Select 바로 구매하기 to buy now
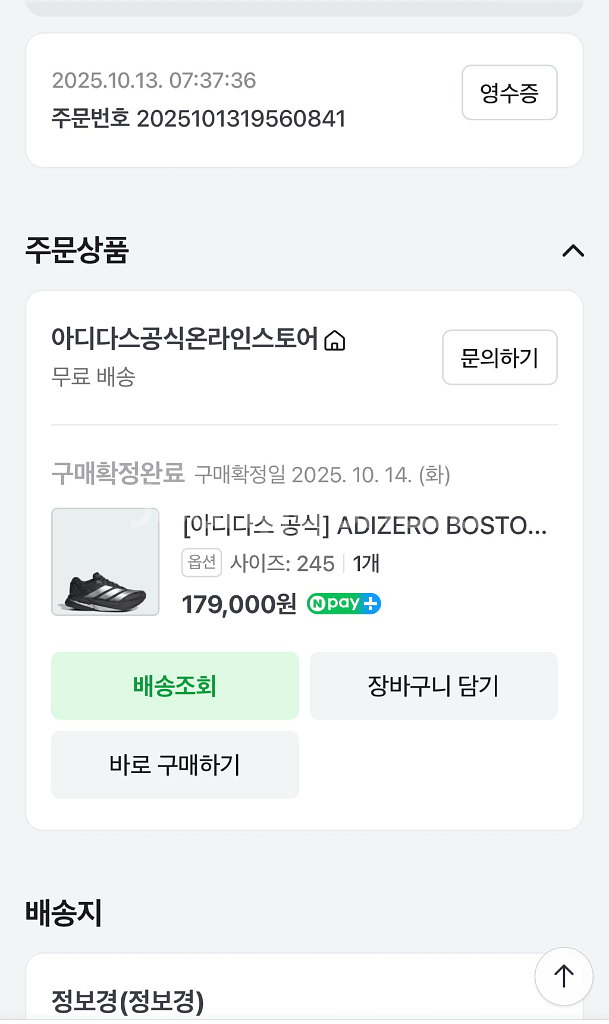The image size is (609, 1024). [175, 765]
